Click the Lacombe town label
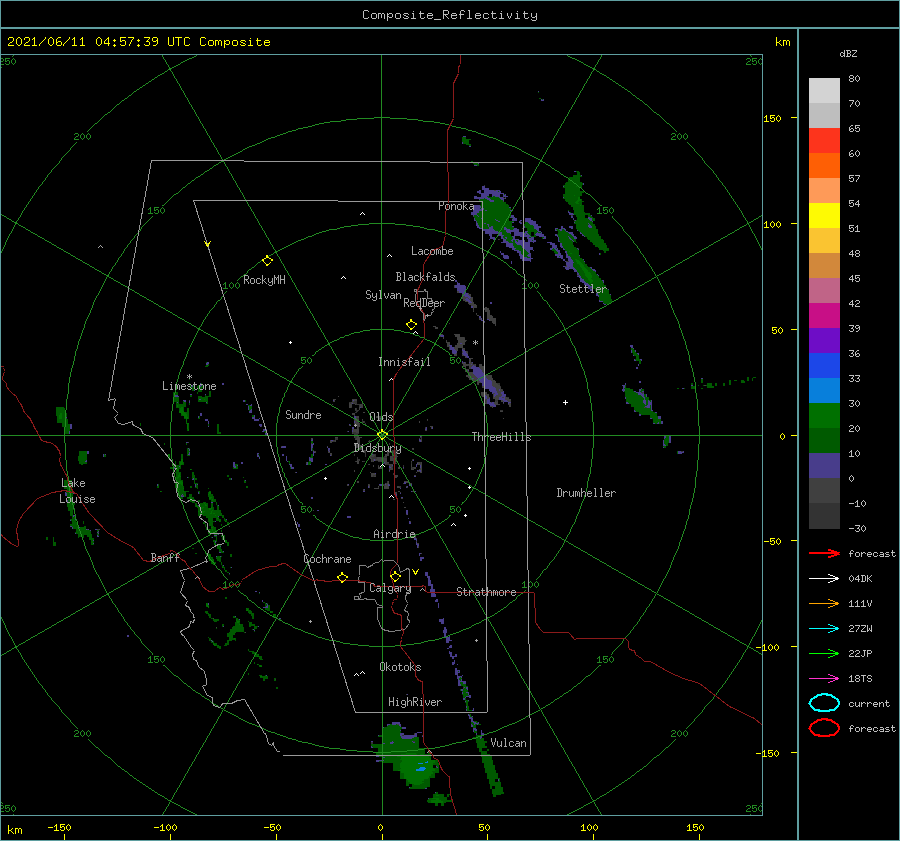Viewport: 900px width, 841px height. pos(432,251)
